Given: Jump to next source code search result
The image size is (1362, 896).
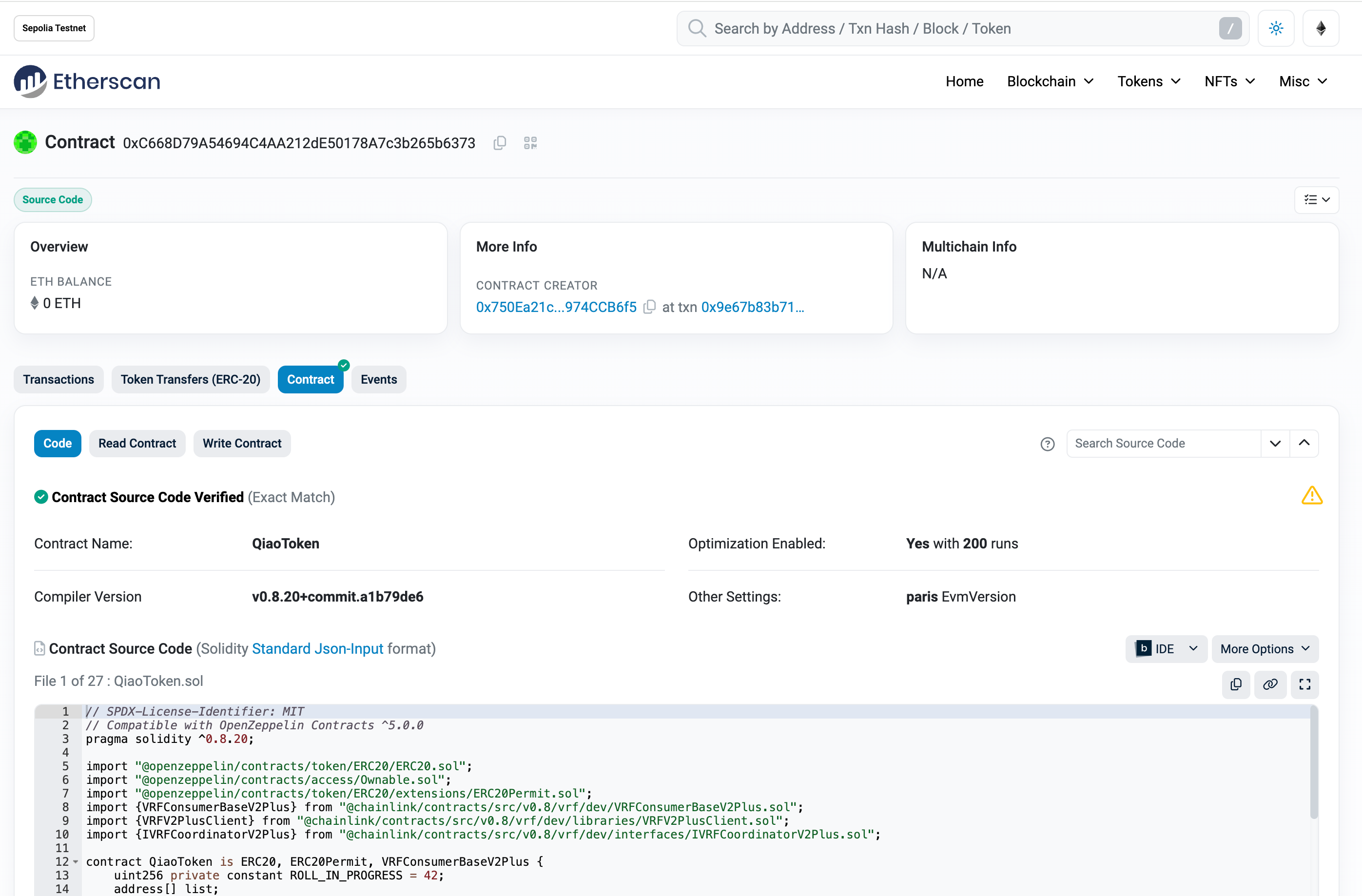Looking at the screenshot, I should (1275, 444).
